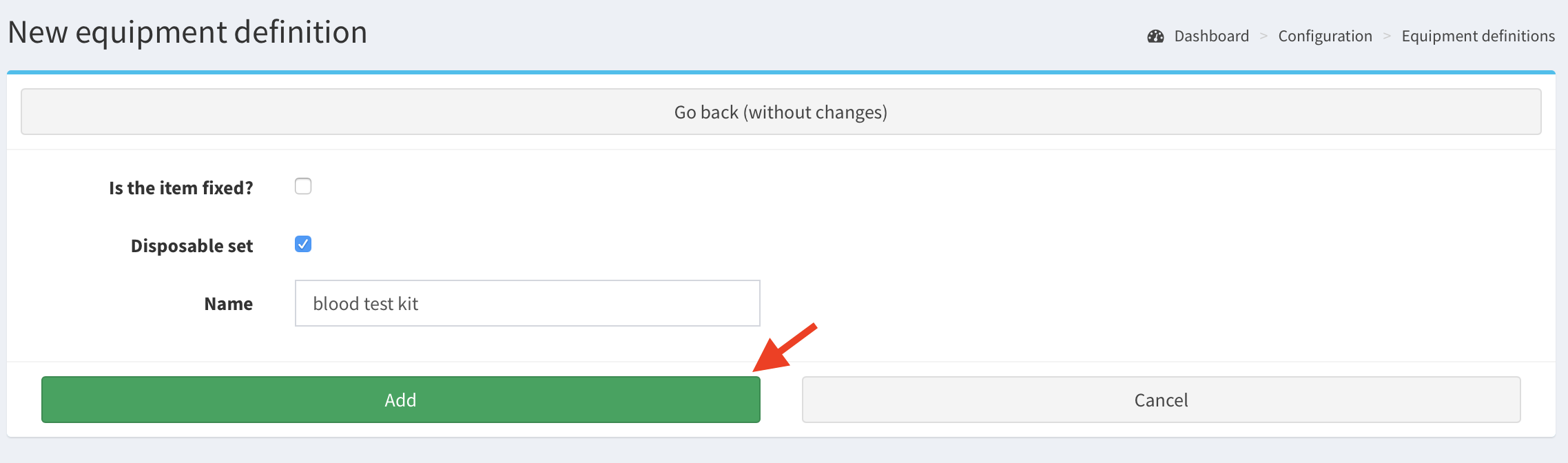The image size is (1568, 463).
Task: Open the Dashboard breadcrumb link
Action: pos(1211,37)
